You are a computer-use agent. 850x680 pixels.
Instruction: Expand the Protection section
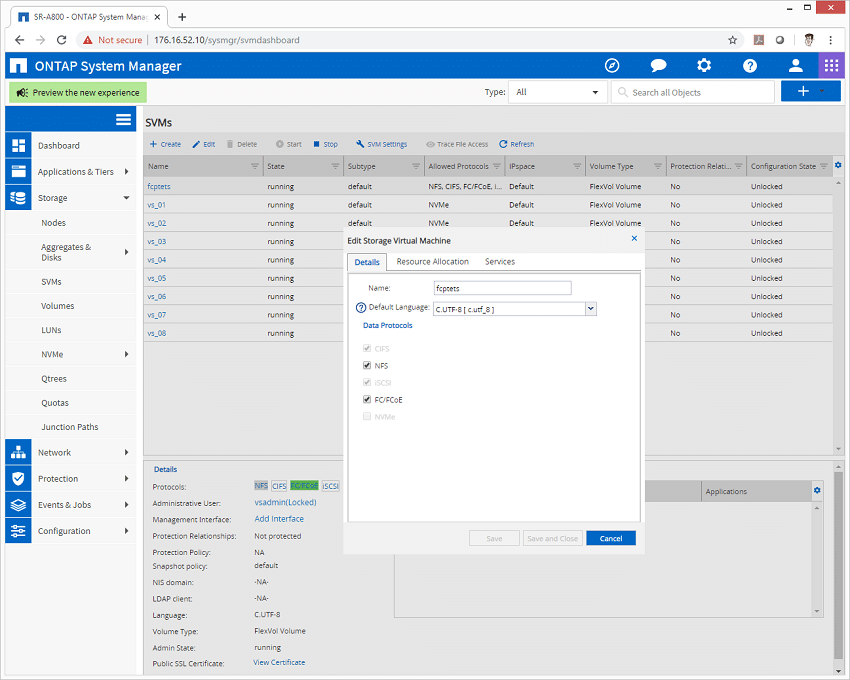coord(126,478)
